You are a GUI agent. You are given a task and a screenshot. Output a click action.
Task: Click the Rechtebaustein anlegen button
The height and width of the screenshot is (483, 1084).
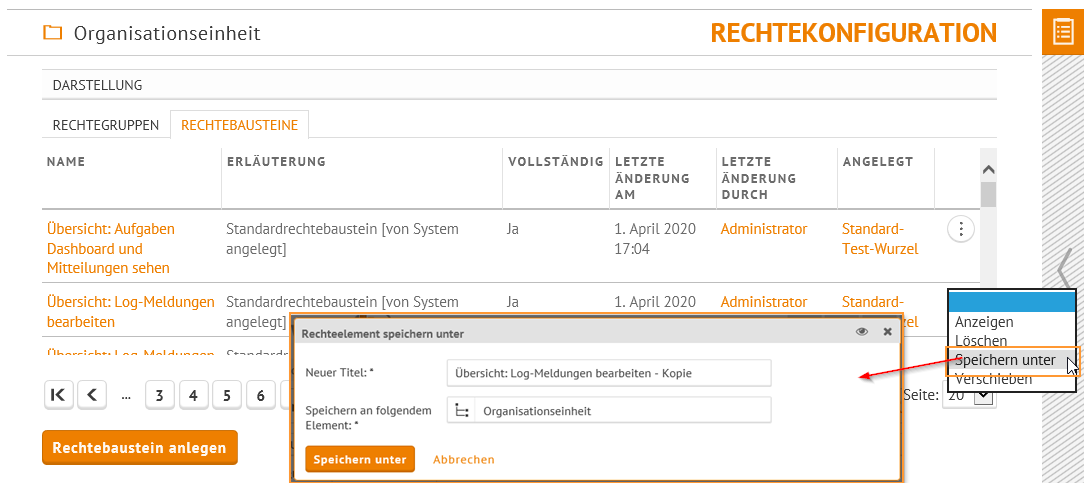(140, 448)
